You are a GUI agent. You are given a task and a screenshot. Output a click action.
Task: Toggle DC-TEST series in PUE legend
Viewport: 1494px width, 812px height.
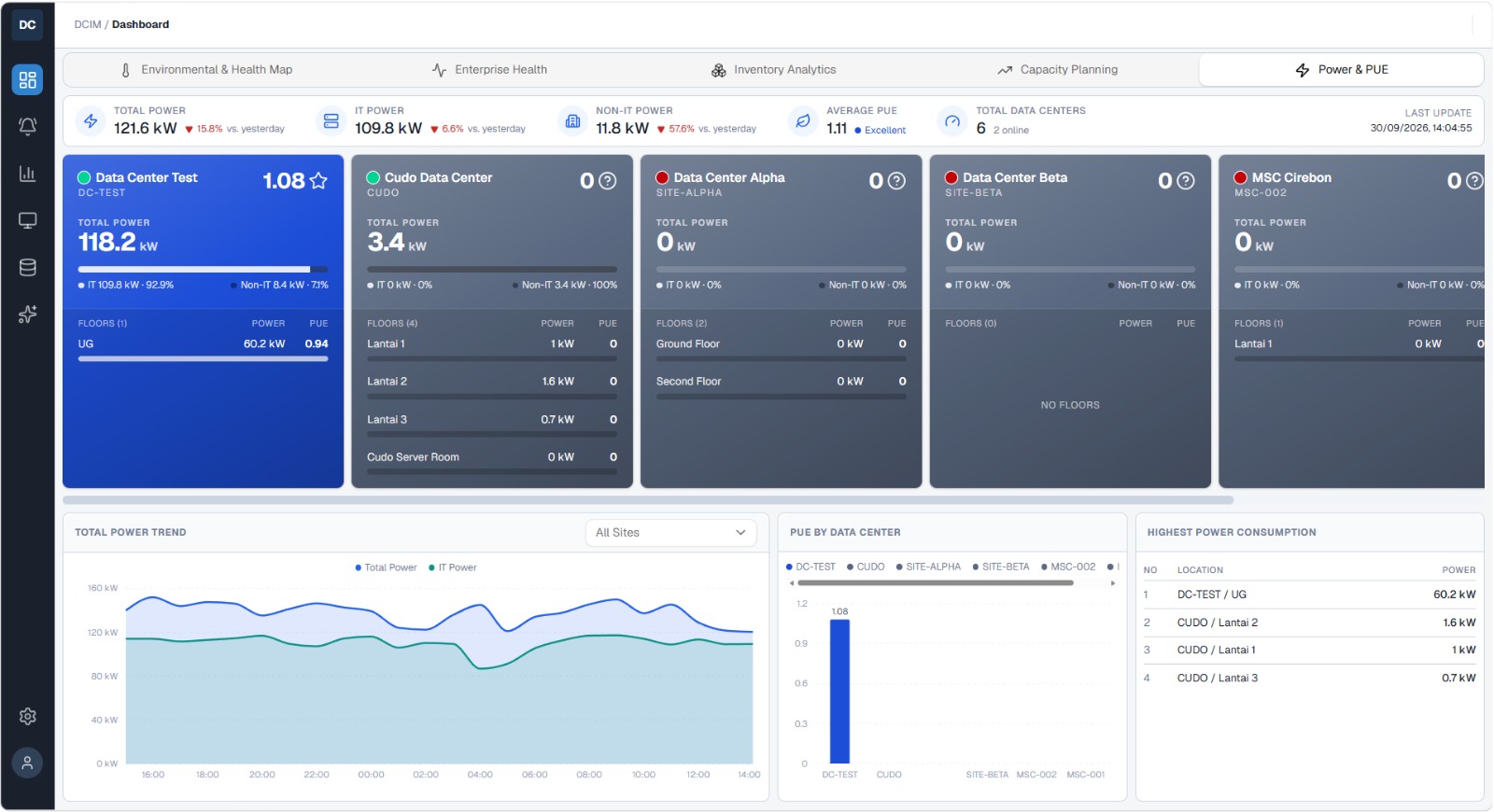[x=810, y=567]
